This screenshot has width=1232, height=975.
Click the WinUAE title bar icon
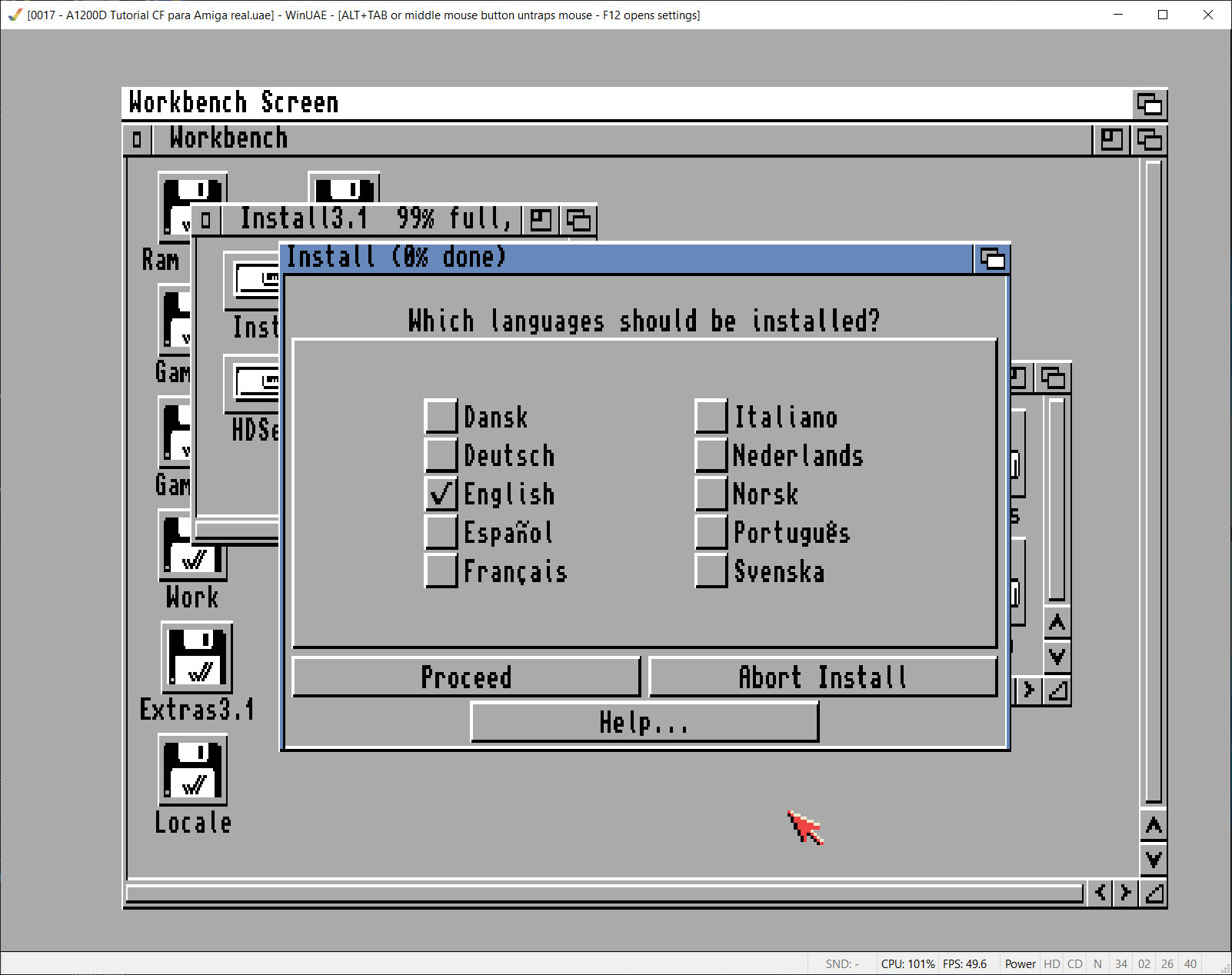point(15,15)
